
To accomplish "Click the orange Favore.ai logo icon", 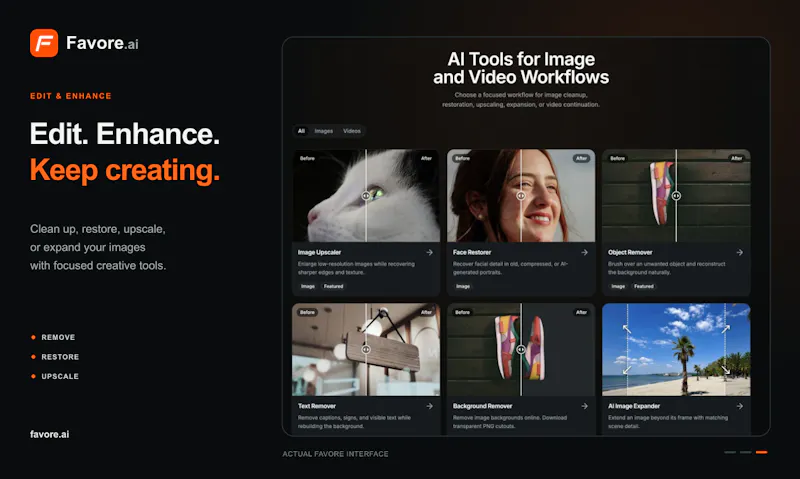I will coord(44,43).
